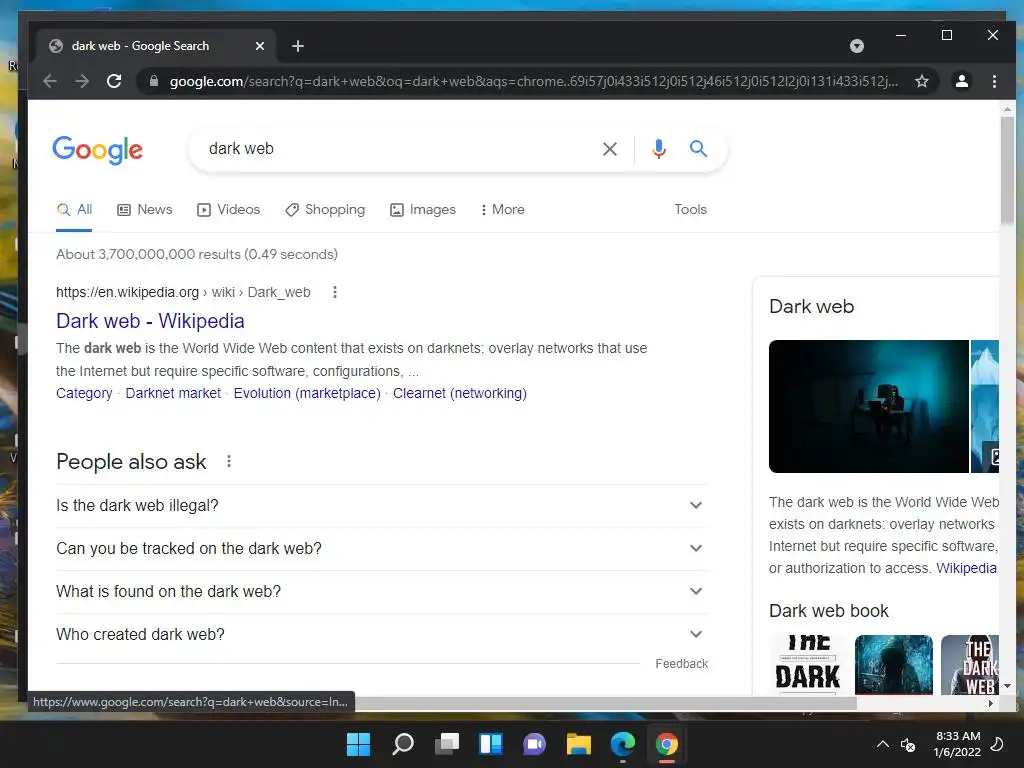Open the hooded-figure book cover thumbnail
Image resolution: width=1024 pixels, height=768 pixels.
(893, 665)
